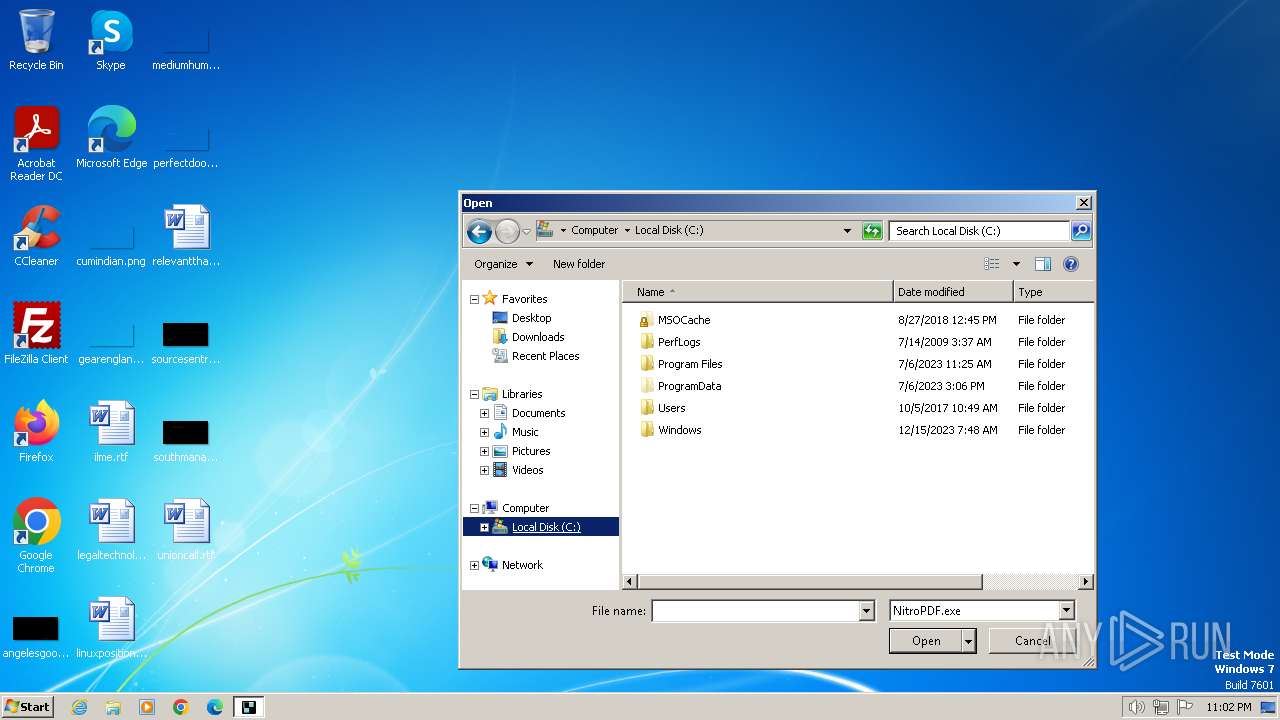Click the Open button
This screenshot has width=1280, height=720.
pos(926,641)
